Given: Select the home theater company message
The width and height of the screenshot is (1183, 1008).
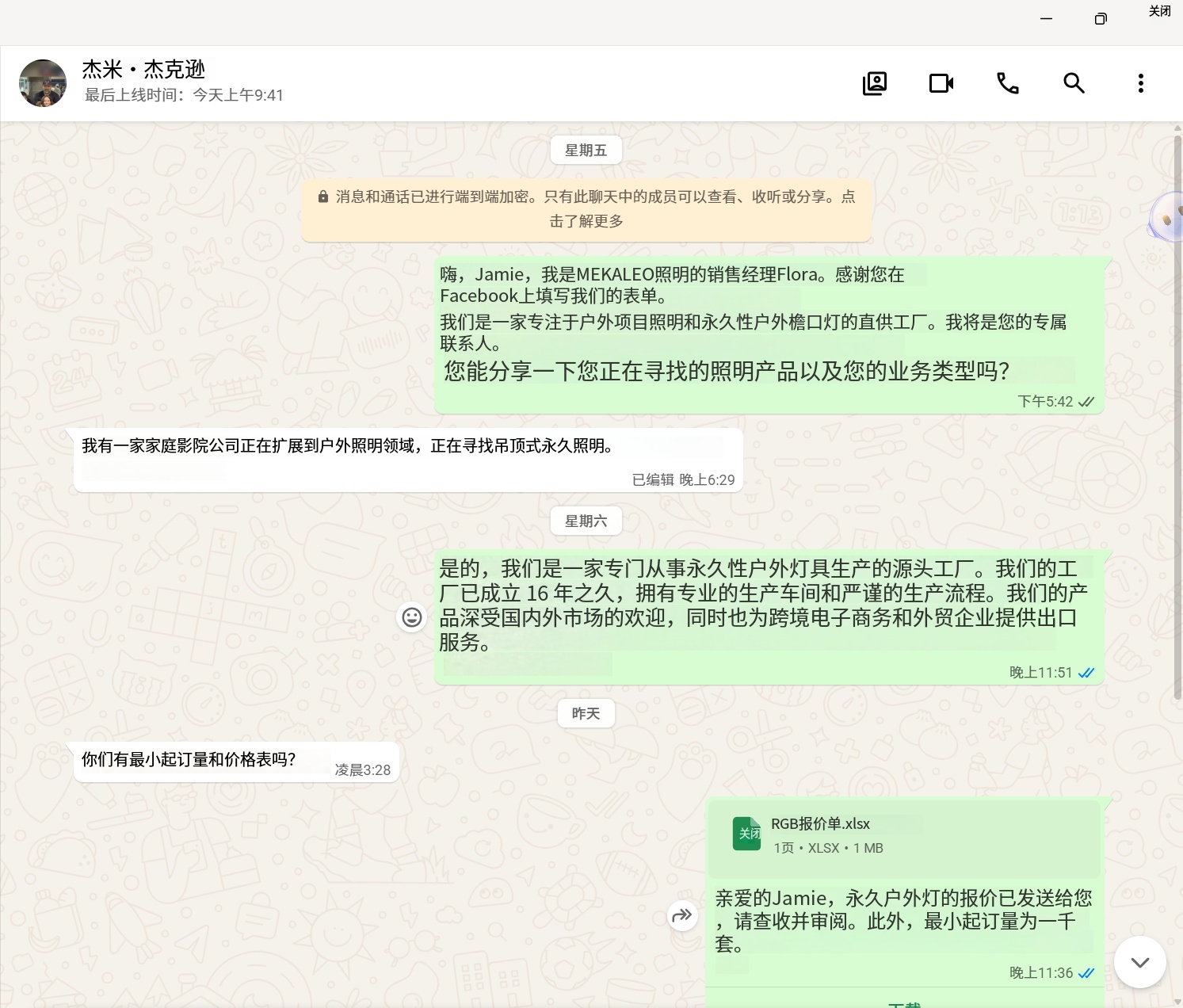Looking at the screenshot, I should click(x=408, y=460).
